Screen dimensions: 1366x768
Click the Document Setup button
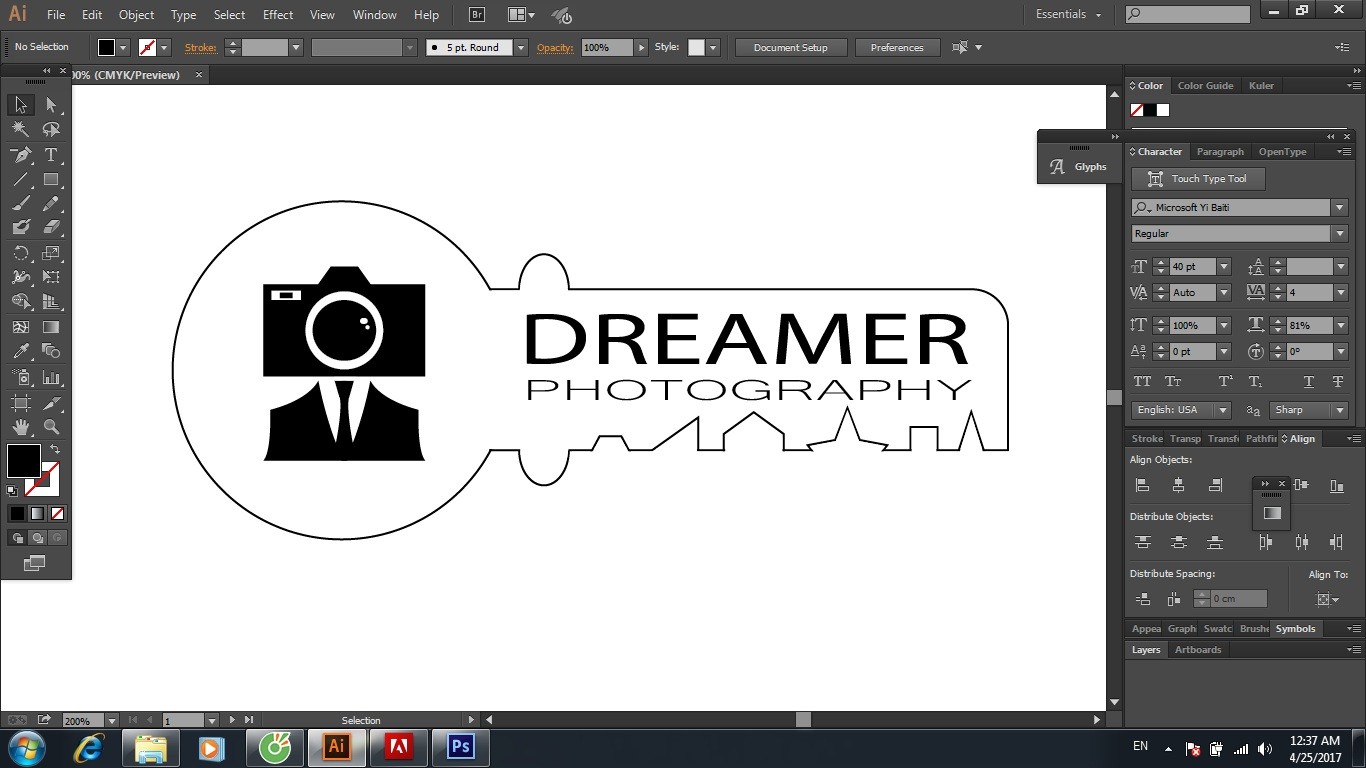[791, 47]
